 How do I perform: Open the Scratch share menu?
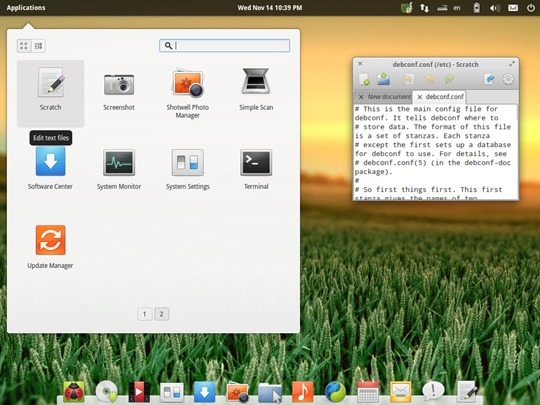(x=489, y=79)
